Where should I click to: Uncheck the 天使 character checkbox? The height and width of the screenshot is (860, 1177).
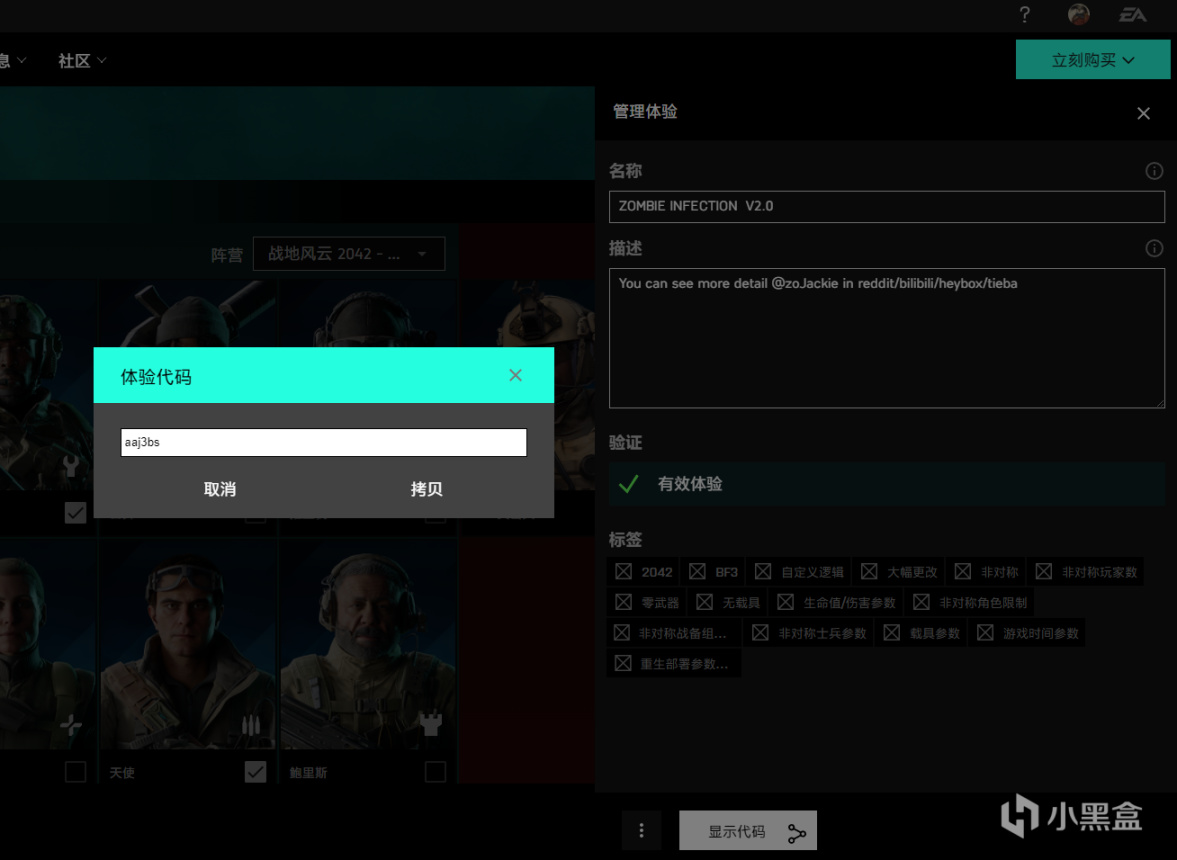click(255, 771)
